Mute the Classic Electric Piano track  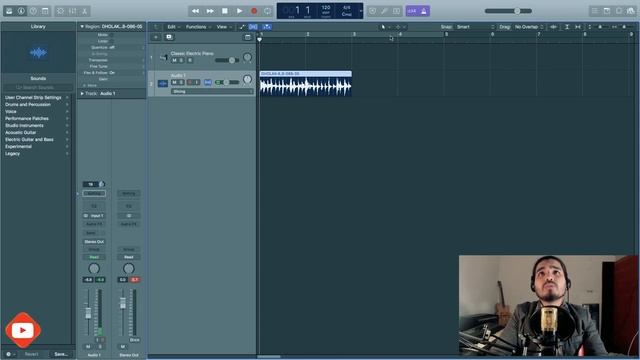[174, 60]
